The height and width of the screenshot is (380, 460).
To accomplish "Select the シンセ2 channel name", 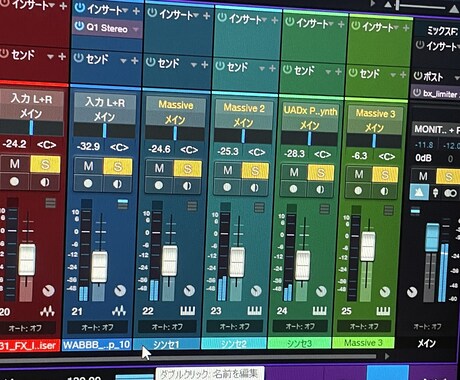I will point(234,343).
